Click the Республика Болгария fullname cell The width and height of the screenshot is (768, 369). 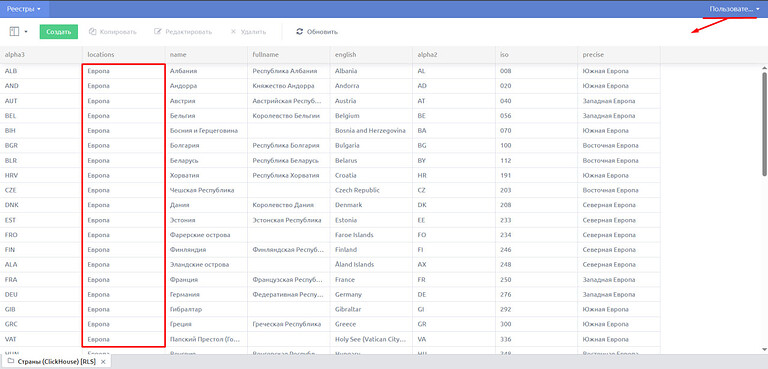[289, 146]
